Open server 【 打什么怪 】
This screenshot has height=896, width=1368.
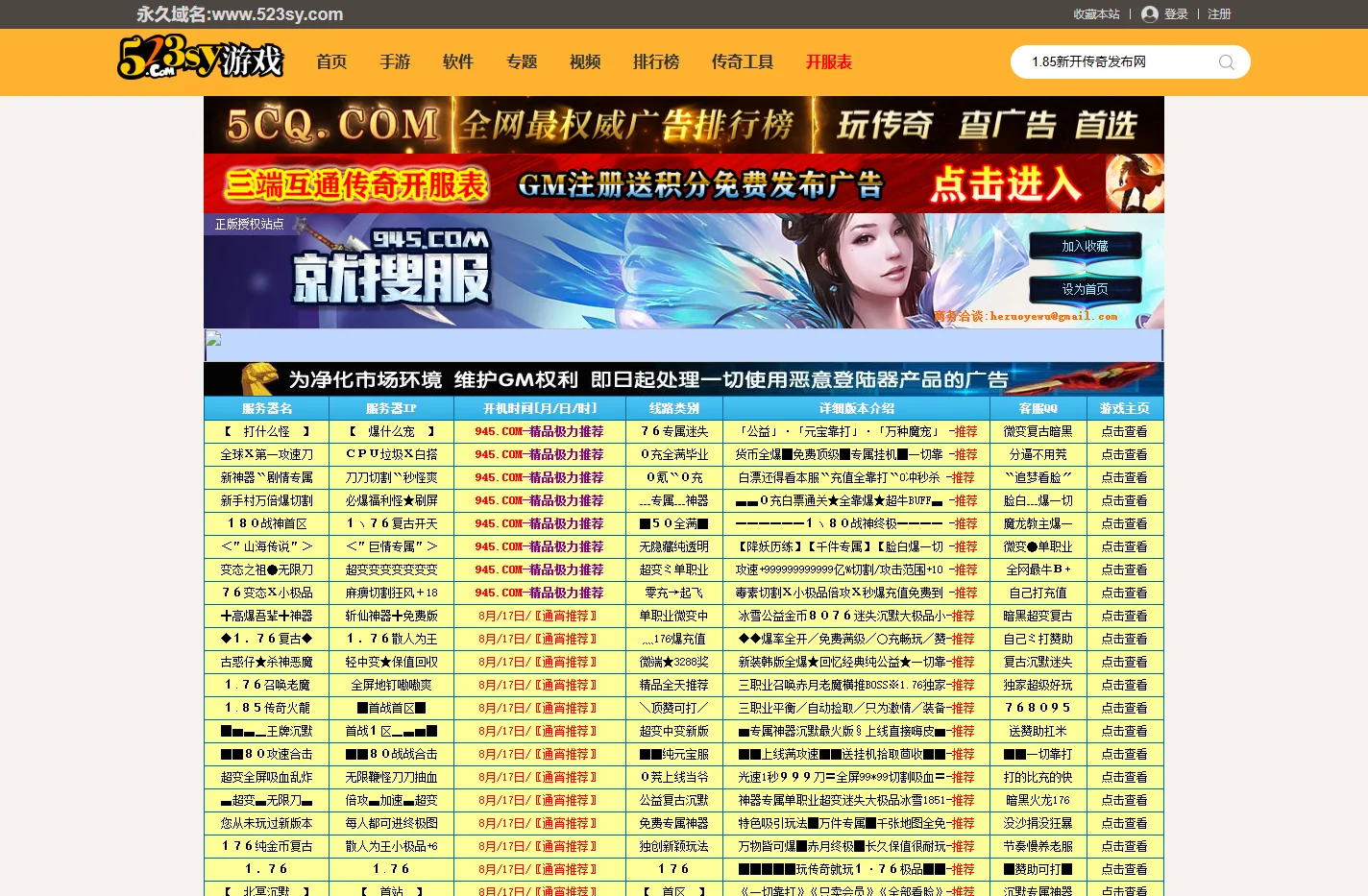point(267,431)
